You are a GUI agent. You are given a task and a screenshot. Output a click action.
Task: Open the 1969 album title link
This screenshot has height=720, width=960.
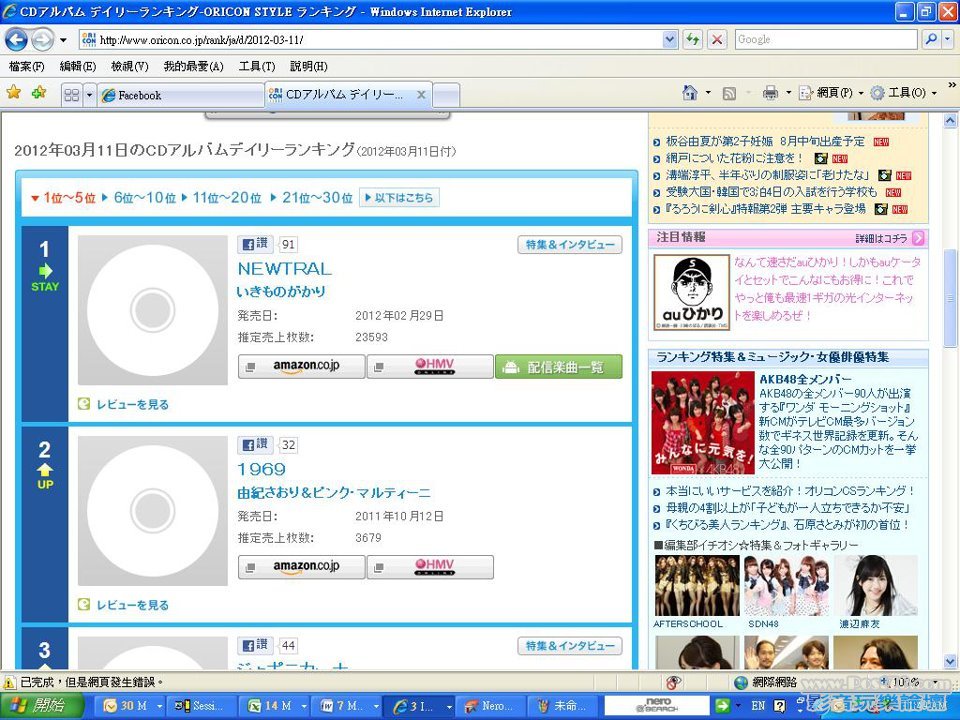[261, 470]
